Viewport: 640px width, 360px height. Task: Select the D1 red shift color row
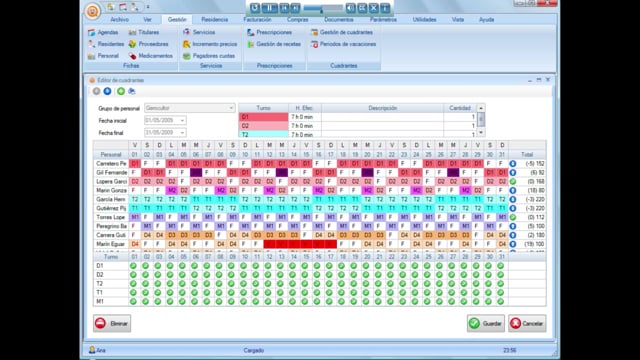(x=263, y=117)
